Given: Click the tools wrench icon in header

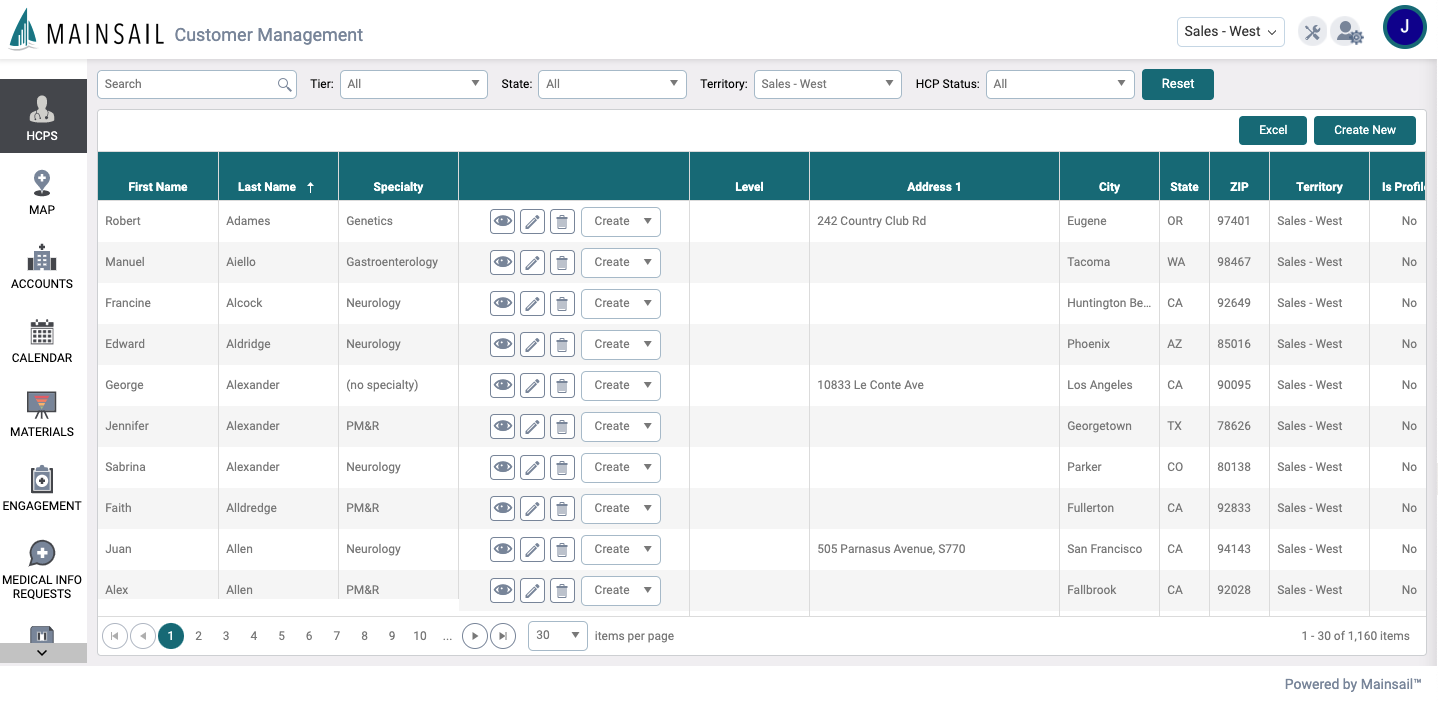Looking at the screenshot, I should click(x=1312, y=32).
